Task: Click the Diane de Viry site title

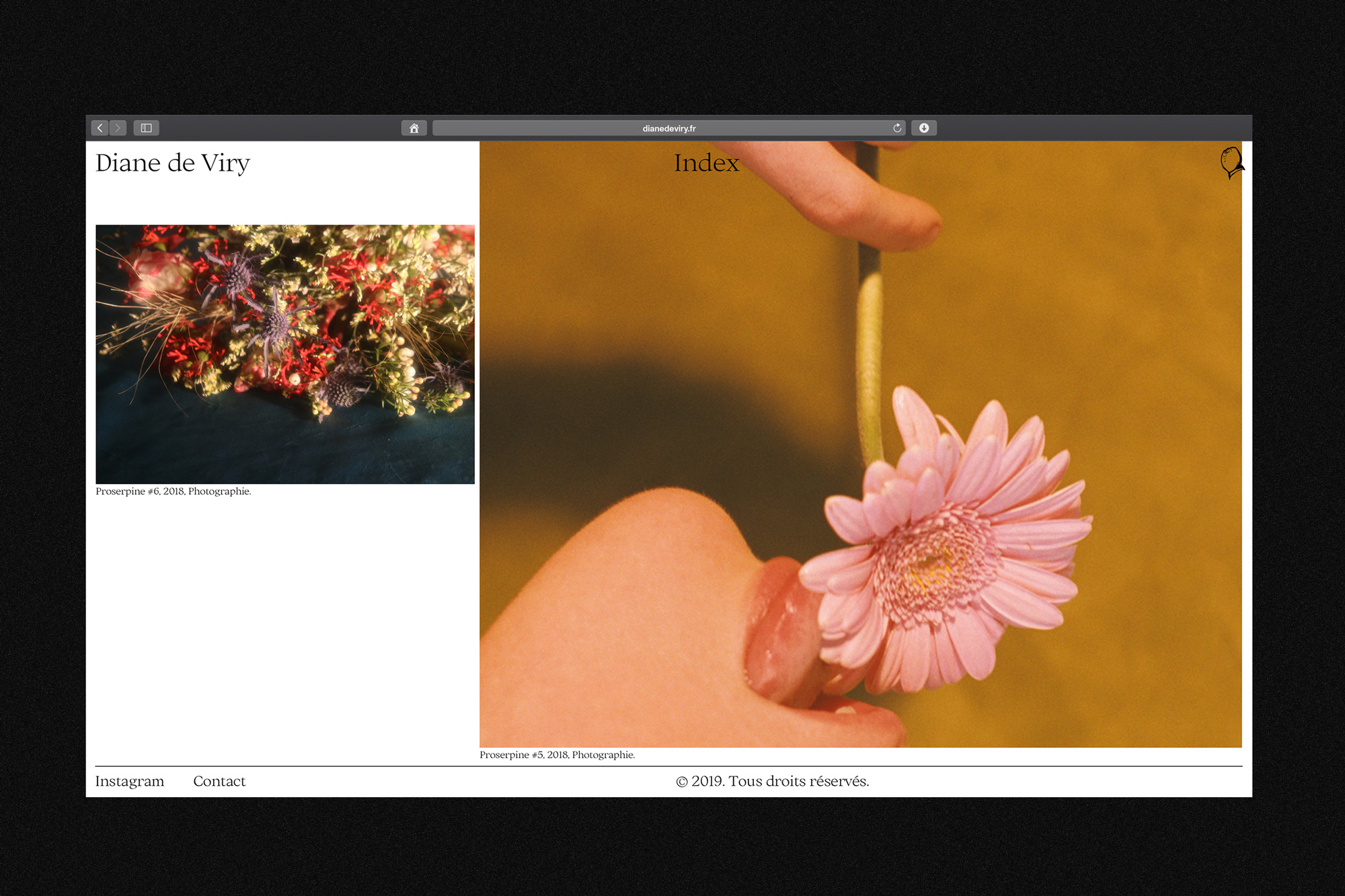Action: [173, 163]
